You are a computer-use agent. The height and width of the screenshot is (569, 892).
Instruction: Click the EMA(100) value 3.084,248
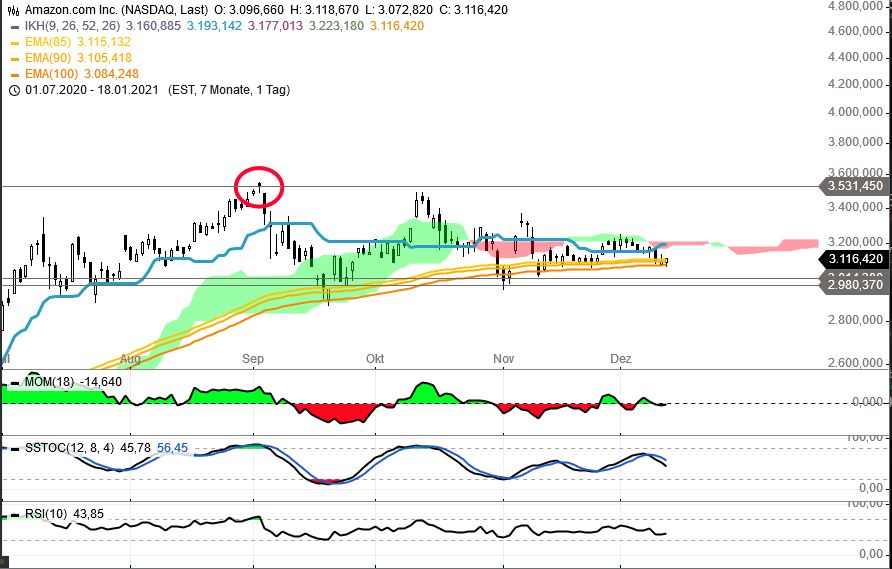(112, 73)
